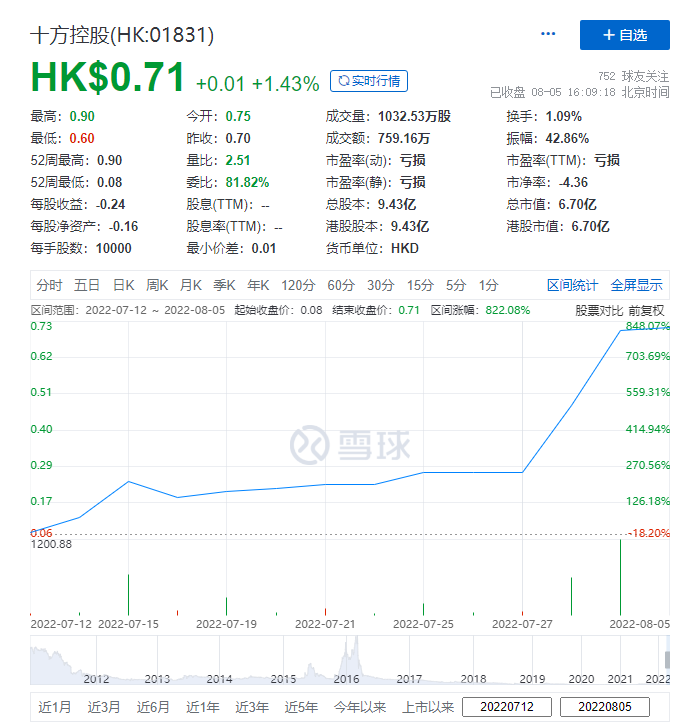Viewport: 686px width, 727px height.
Task: Click the end date field 20220805
Action: (605, 707)
